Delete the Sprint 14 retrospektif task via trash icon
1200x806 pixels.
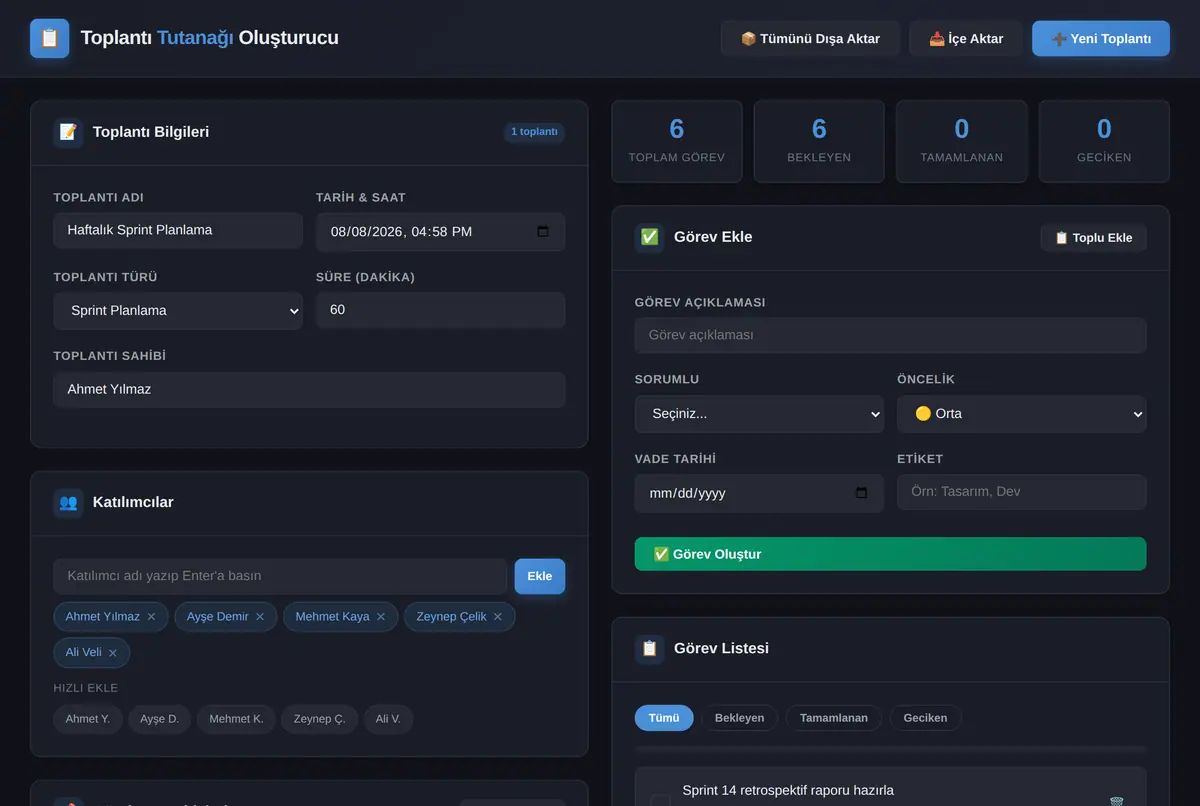click(x=1117, y=801)
